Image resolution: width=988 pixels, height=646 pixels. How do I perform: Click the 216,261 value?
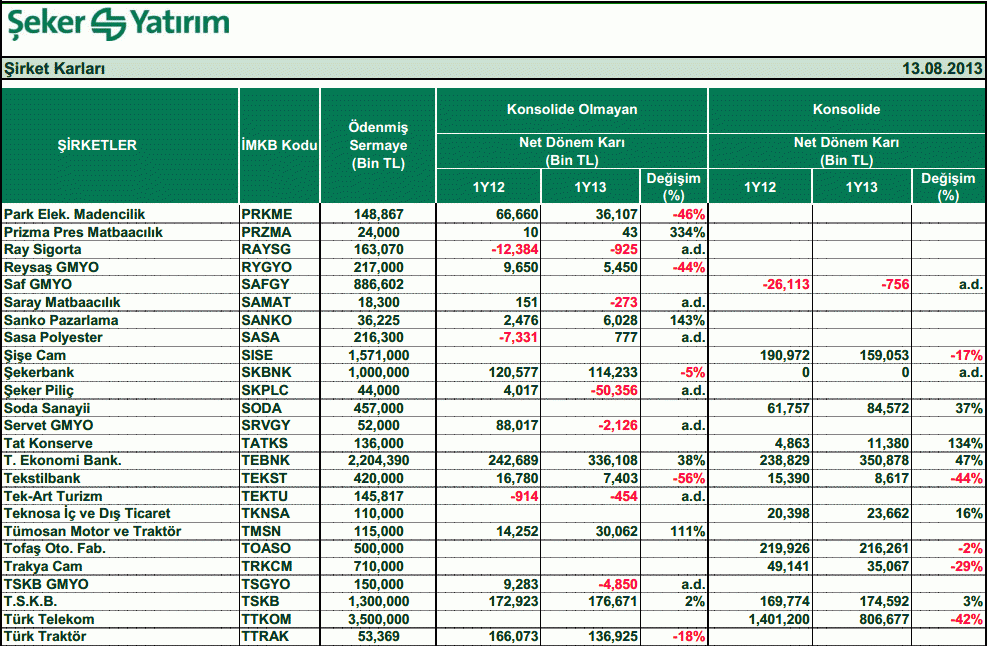[x=884, y=548]
